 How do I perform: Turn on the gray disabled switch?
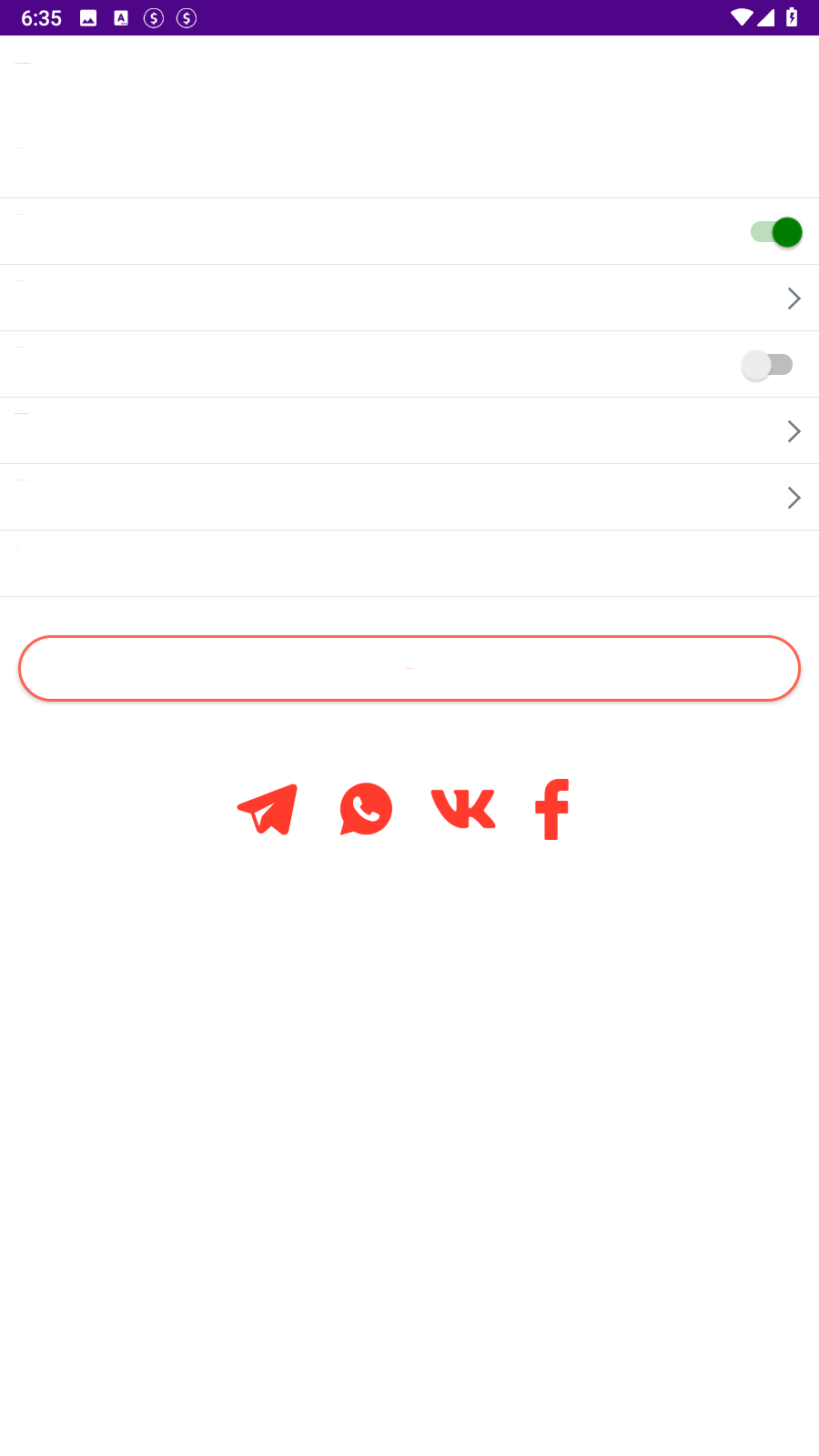point(767,365)
